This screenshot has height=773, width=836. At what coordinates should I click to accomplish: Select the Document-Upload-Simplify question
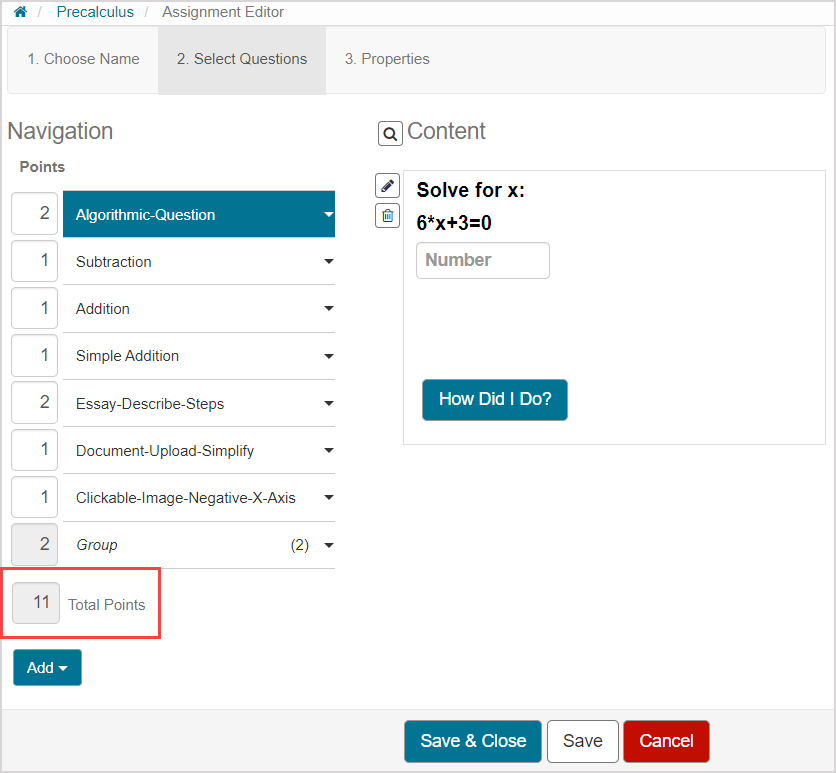tap(165, 451)
